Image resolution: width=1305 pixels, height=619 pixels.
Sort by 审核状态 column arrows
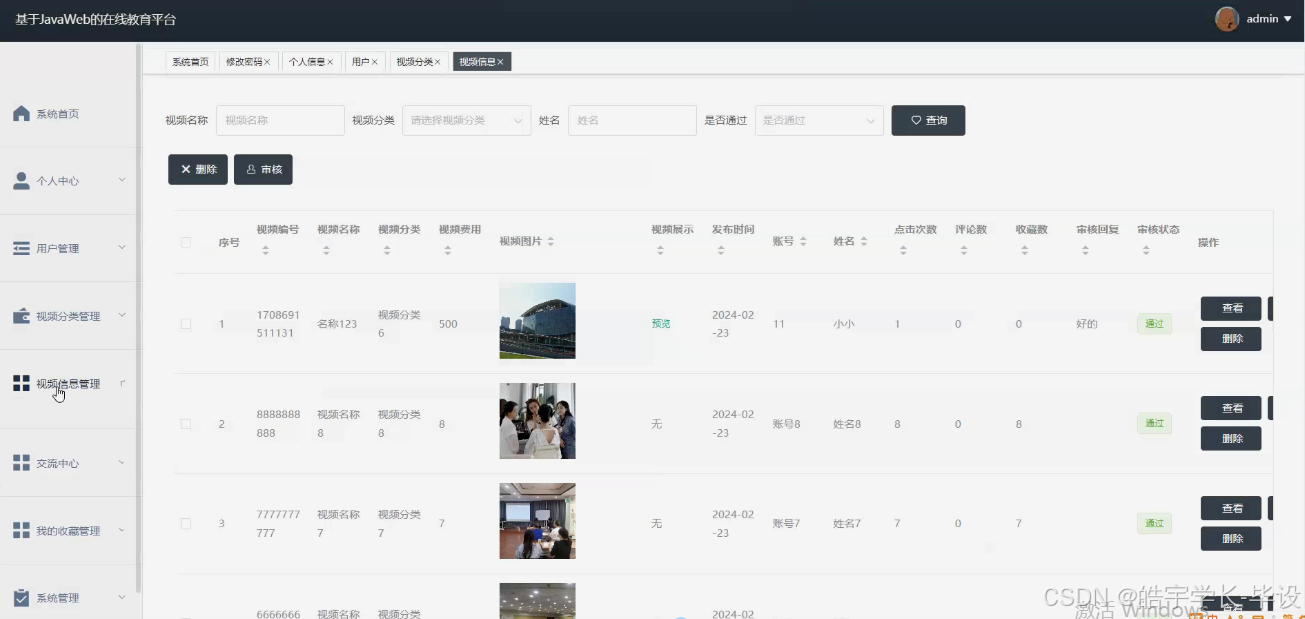coord(1146,250)
